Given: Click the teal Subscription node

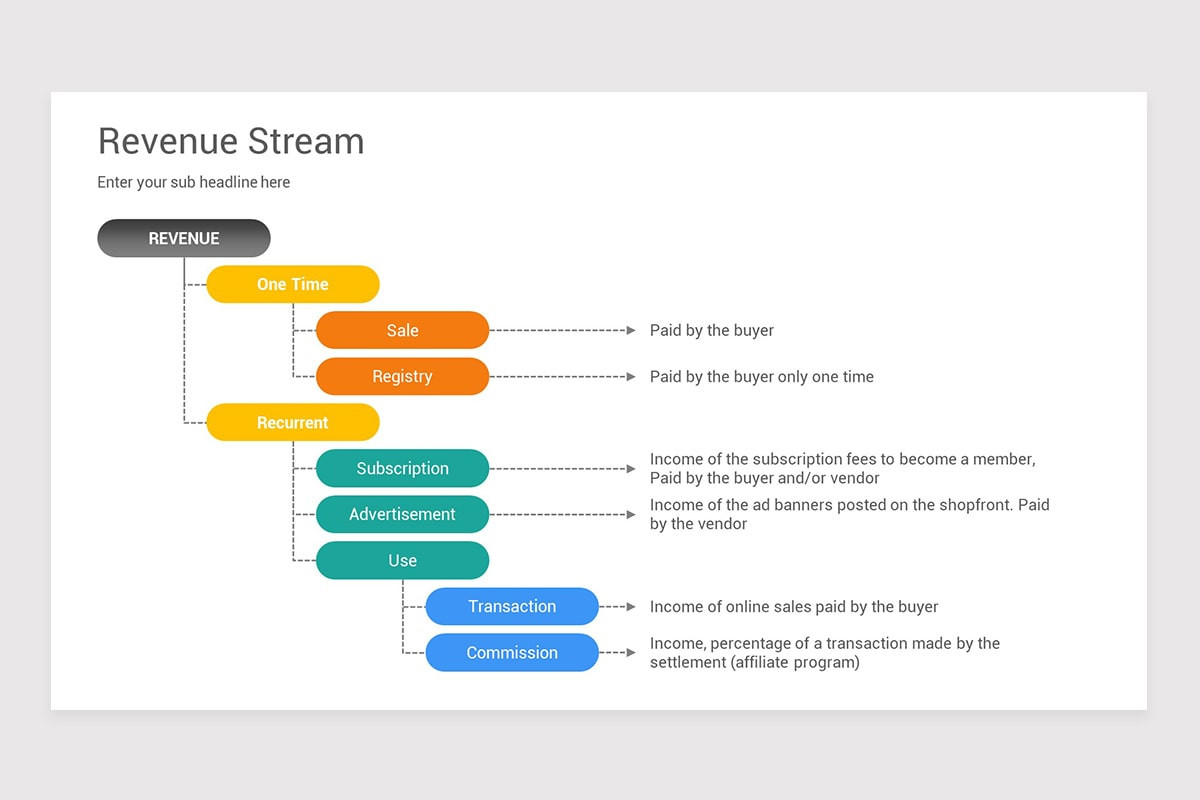Looking at the screenshot, I should (x=402, y=468).
